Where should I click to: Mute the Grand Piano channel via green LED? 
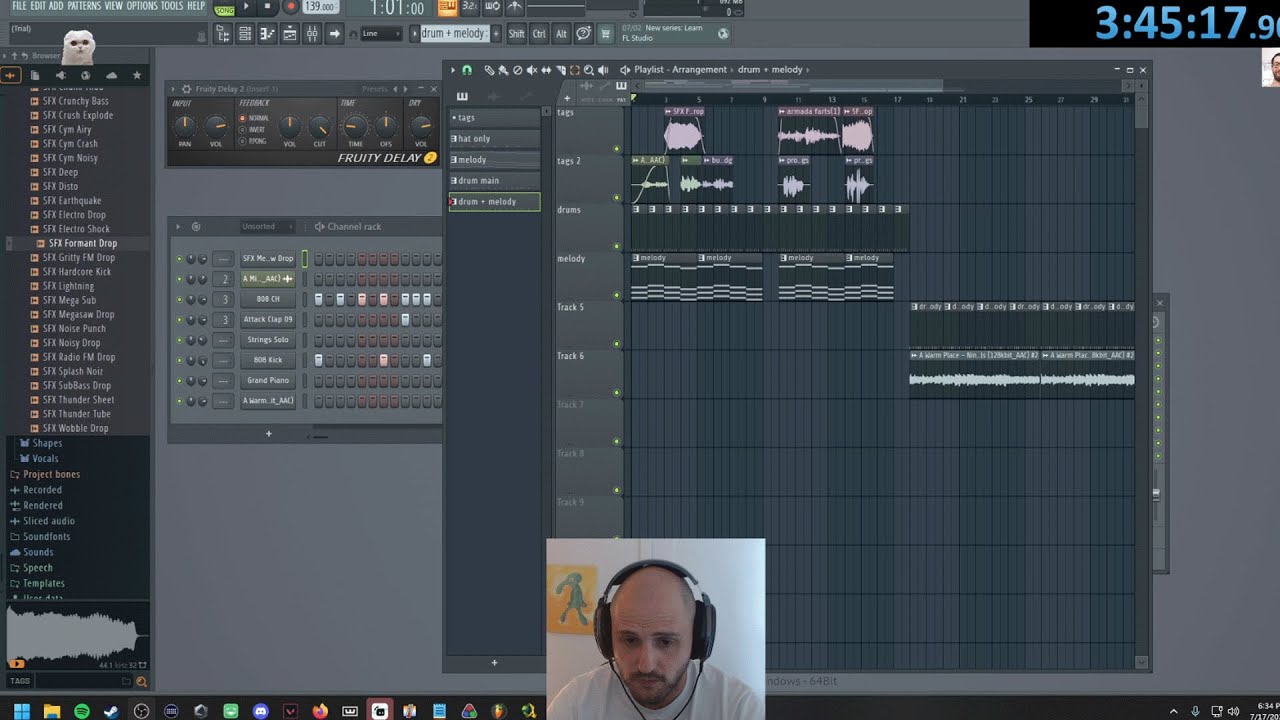[179, 381]
